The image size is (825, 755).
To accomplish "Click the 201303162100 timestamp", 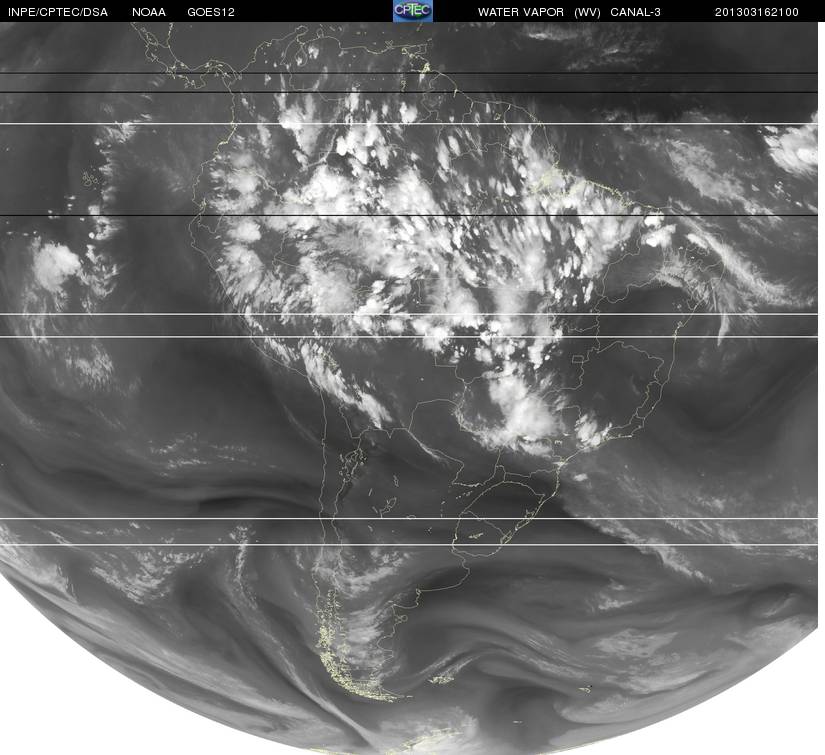I will pos(757,12).
